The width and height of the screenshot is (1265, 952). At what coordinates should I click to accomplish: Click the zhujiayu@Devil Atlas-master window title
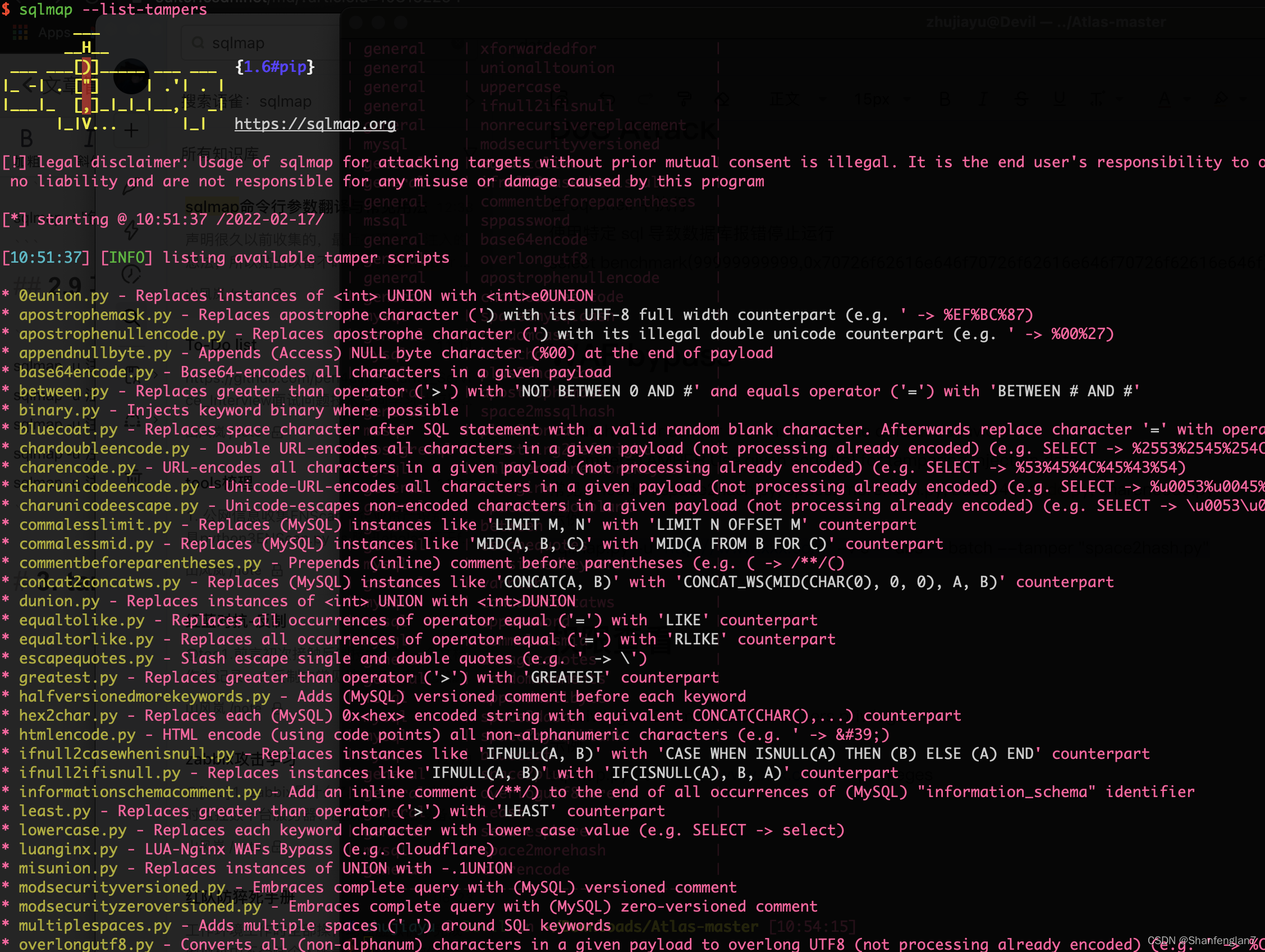click(1046, 22)
